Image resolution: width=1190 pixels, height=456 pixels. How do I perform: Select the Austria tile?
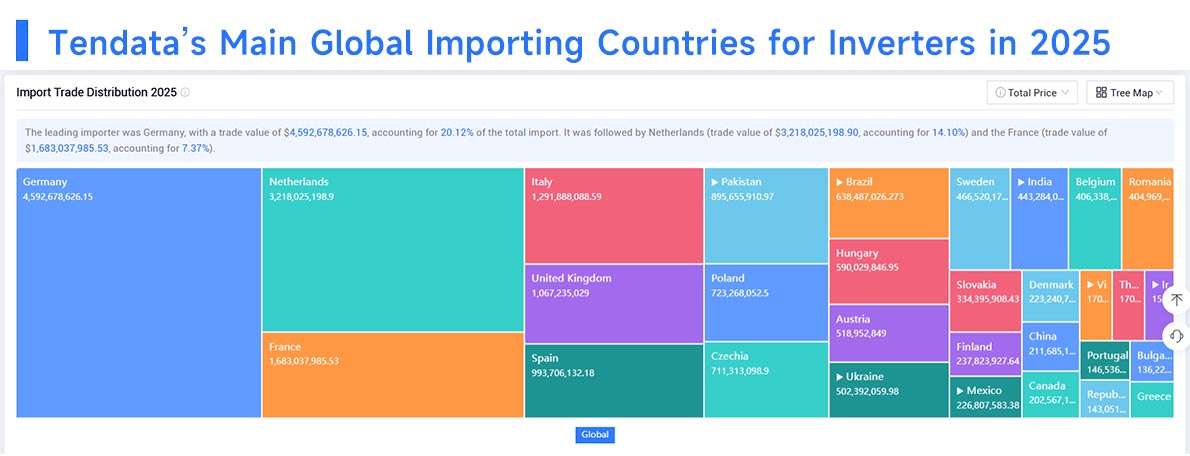pyautogui.click(x=889, y=333)
